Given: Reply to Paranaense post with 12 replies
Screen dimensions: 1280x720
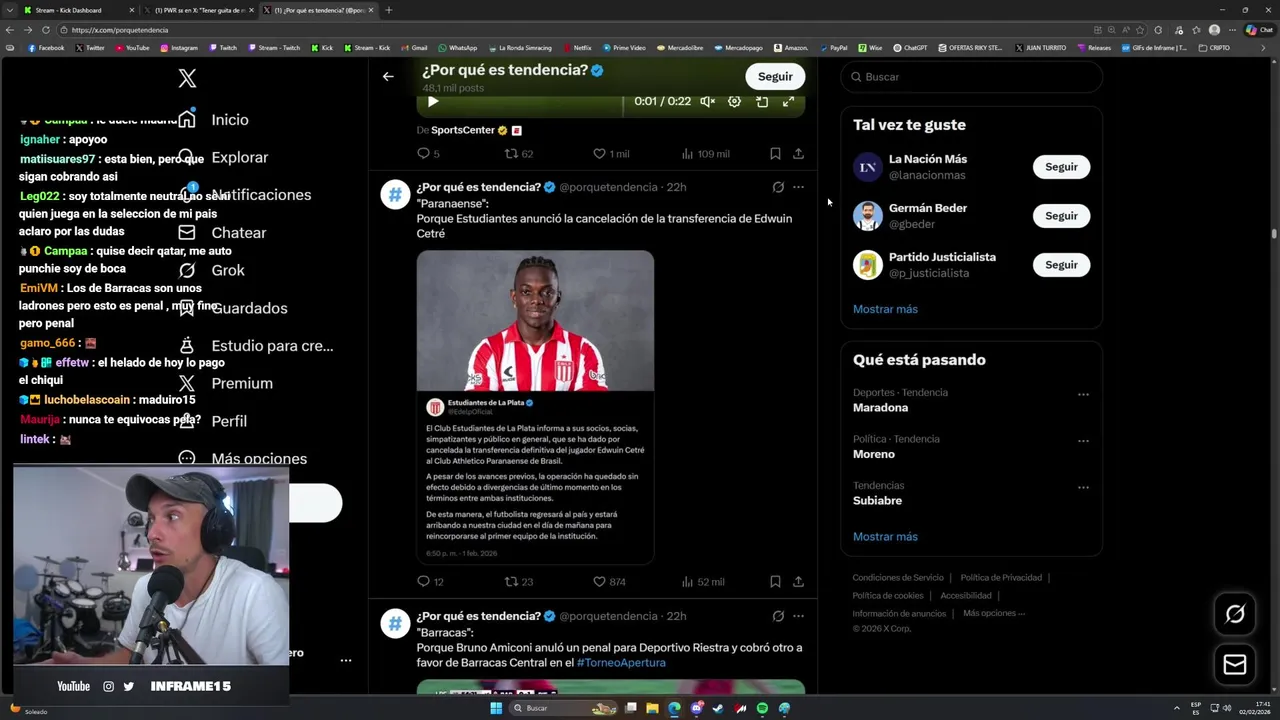Looking at the screenshot, I should tap(430, 581).
